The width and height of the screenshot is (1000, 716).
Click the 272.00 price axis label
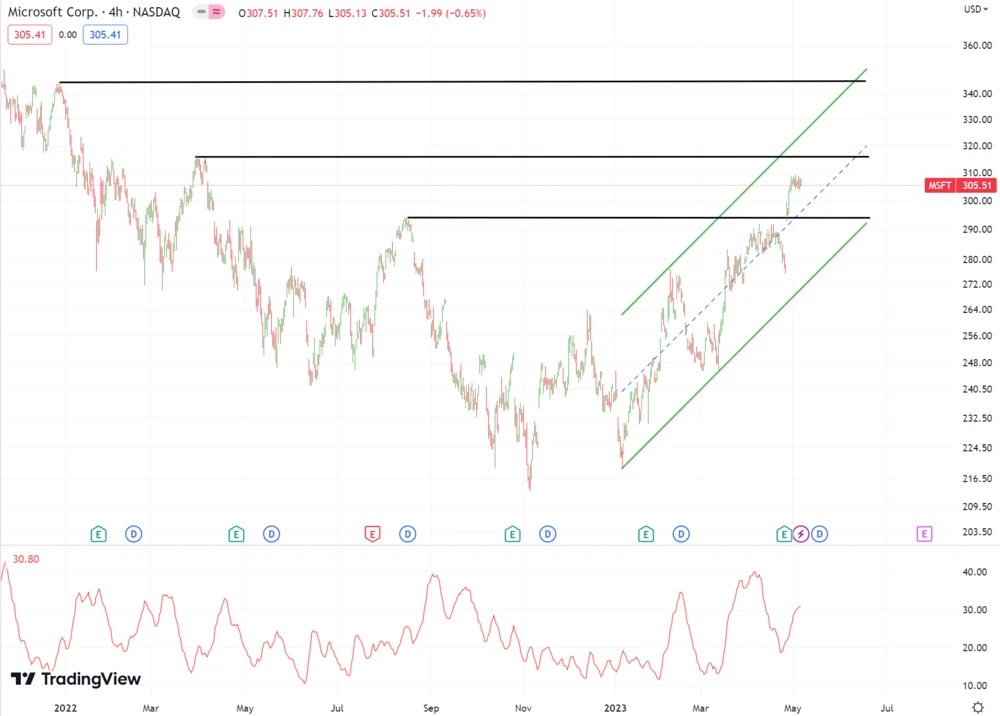coord(977,284)
